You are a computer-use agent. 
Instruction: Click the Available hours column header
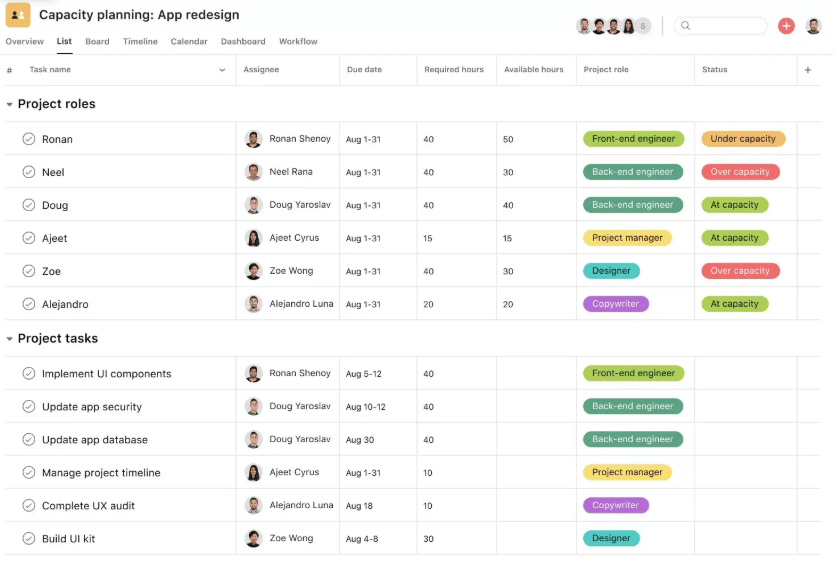[x=533, y=70]
